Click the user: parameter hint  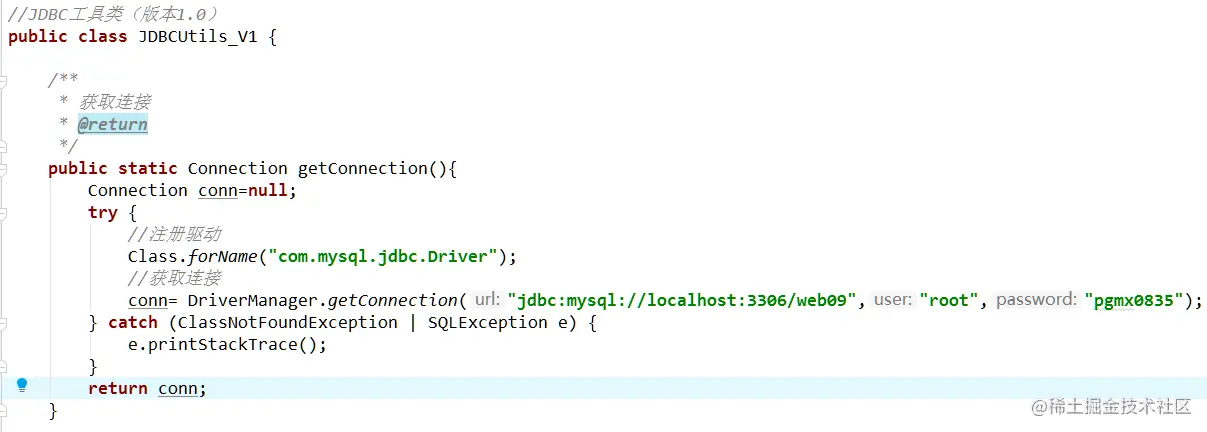pyautogui.click(x=892, y=300)
